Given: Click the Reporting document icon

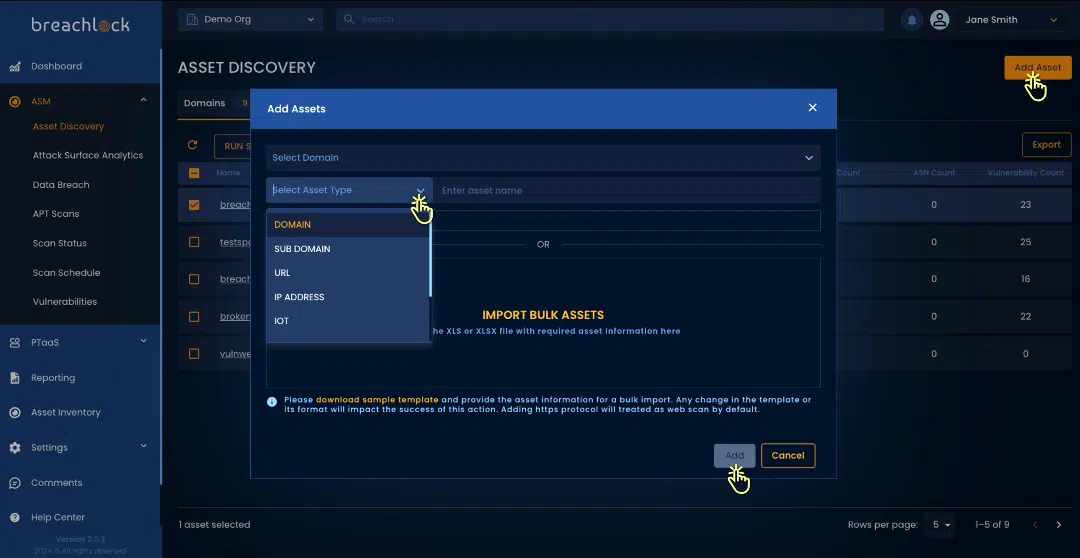Looking at the screenshot, I should click(14, 378).
